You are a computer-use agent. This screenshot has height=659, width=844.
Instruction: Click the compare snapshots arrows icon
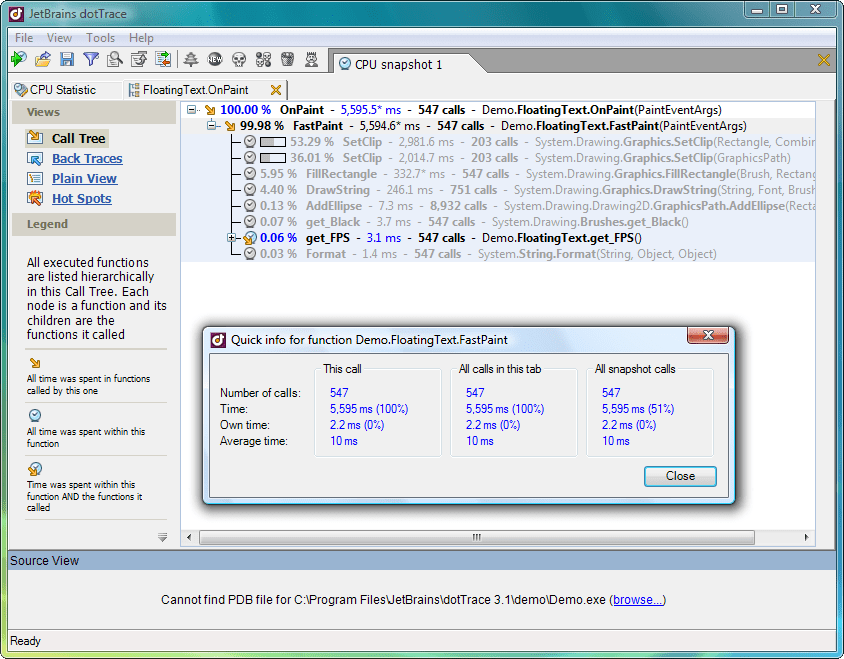pyautogui.click(x=163, y=60)
